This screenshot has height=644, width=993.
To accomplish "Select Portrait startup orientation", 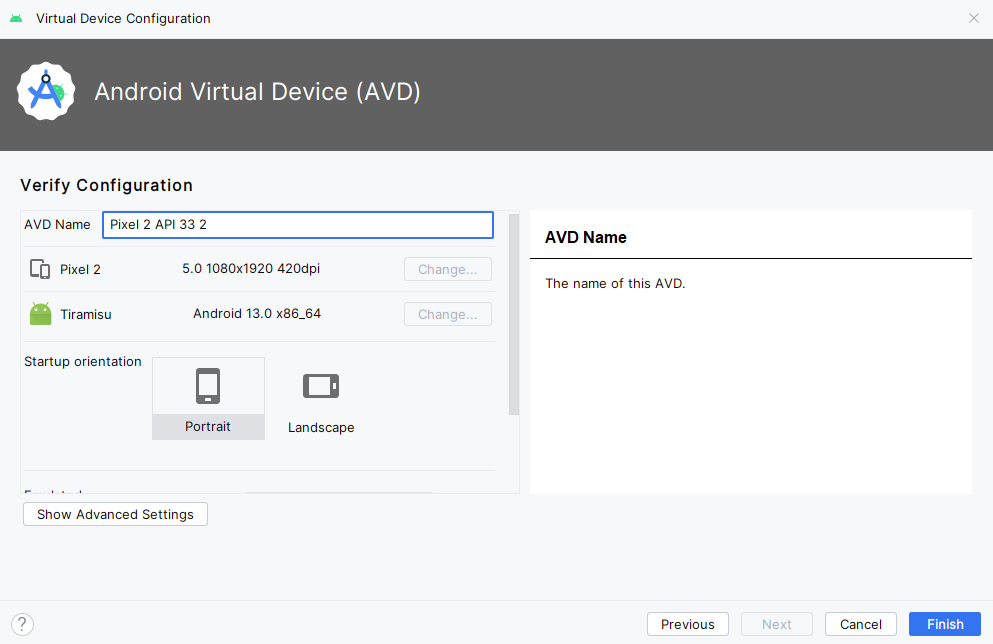I will [x=208, y=398].
